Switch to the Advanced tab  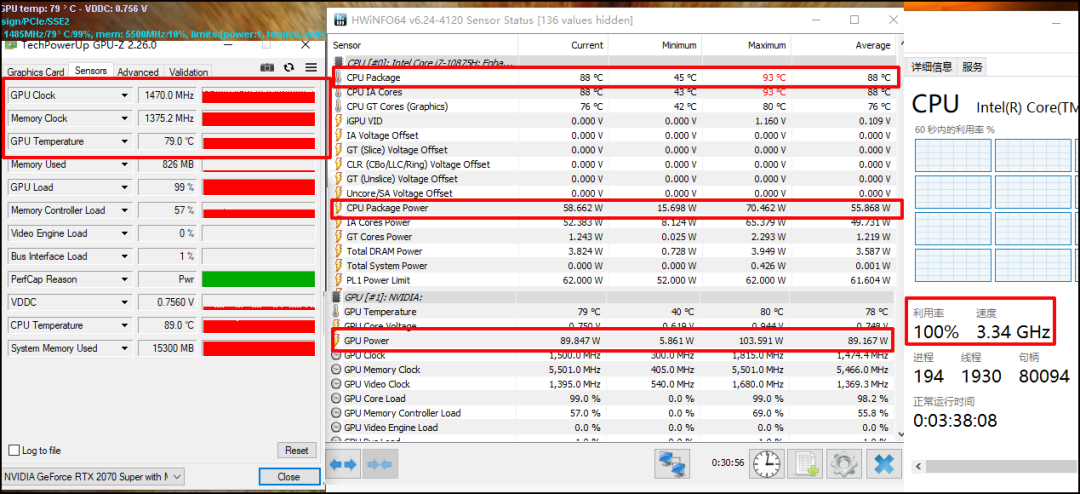(x=138, y=72)
